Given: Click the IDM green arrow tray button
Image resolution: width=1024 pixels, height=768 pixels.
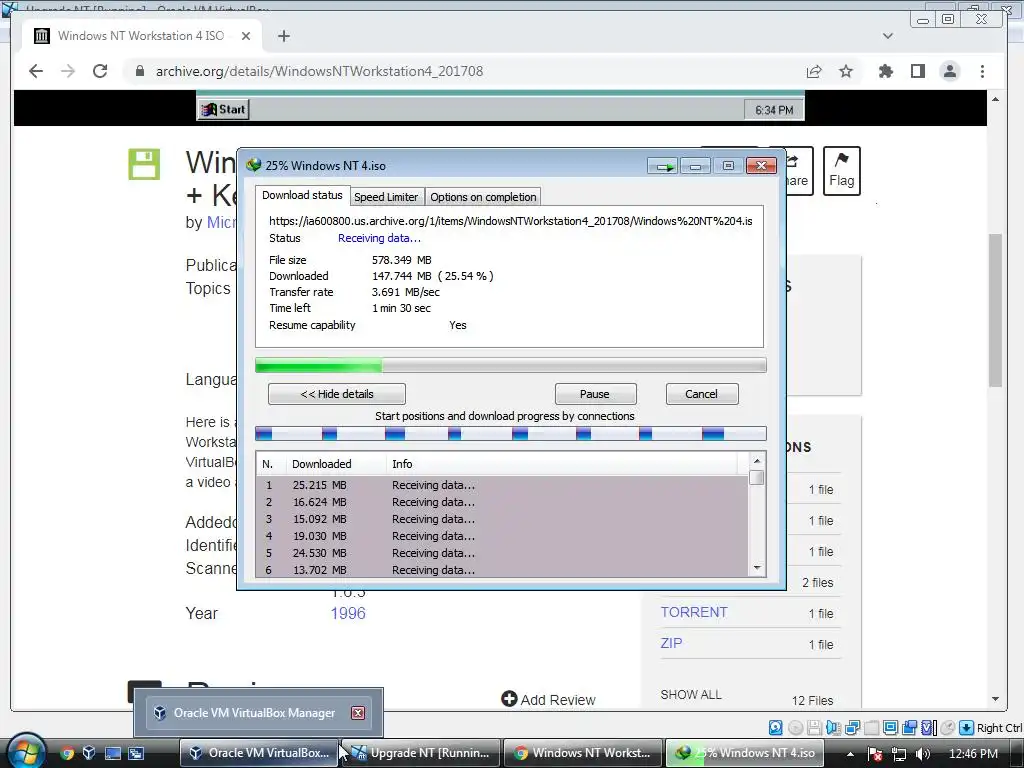Looking at the screenshot, I should click(x=664, y=166).
